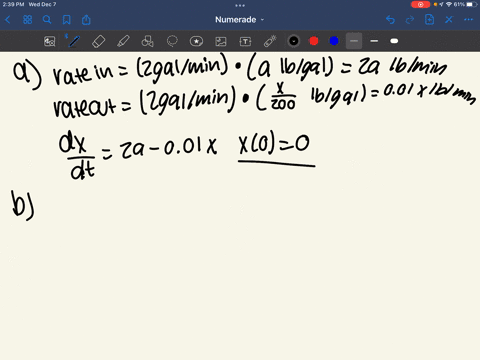Select the Shapes tool
This screenshot has width=480, height=360.
tap(147, 41)
